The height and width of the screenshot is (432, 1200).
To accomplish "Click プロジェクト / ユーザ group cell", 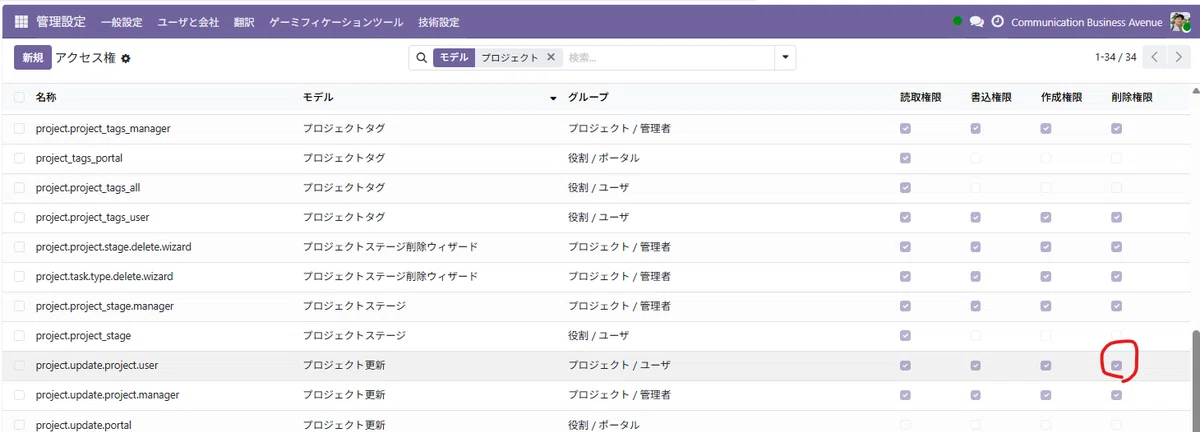I will [619, 365].
